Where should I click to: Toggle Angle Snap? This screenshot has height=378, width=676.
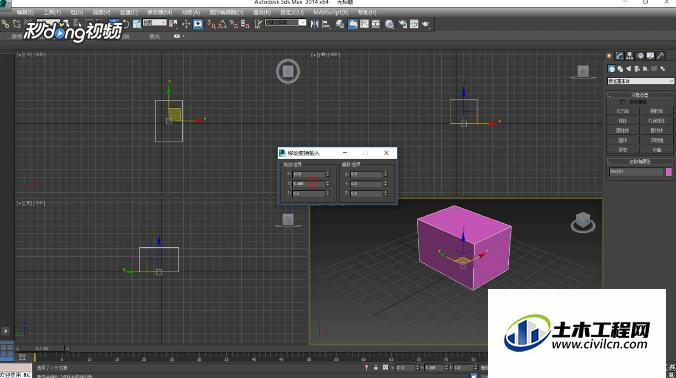click(x=222, y=24)
